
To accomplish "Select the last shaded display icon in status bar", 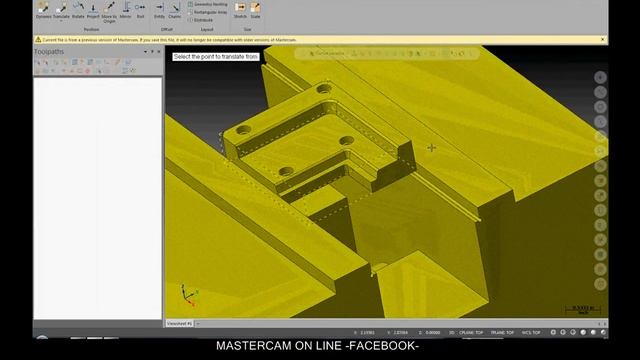I will click(603, 333).
